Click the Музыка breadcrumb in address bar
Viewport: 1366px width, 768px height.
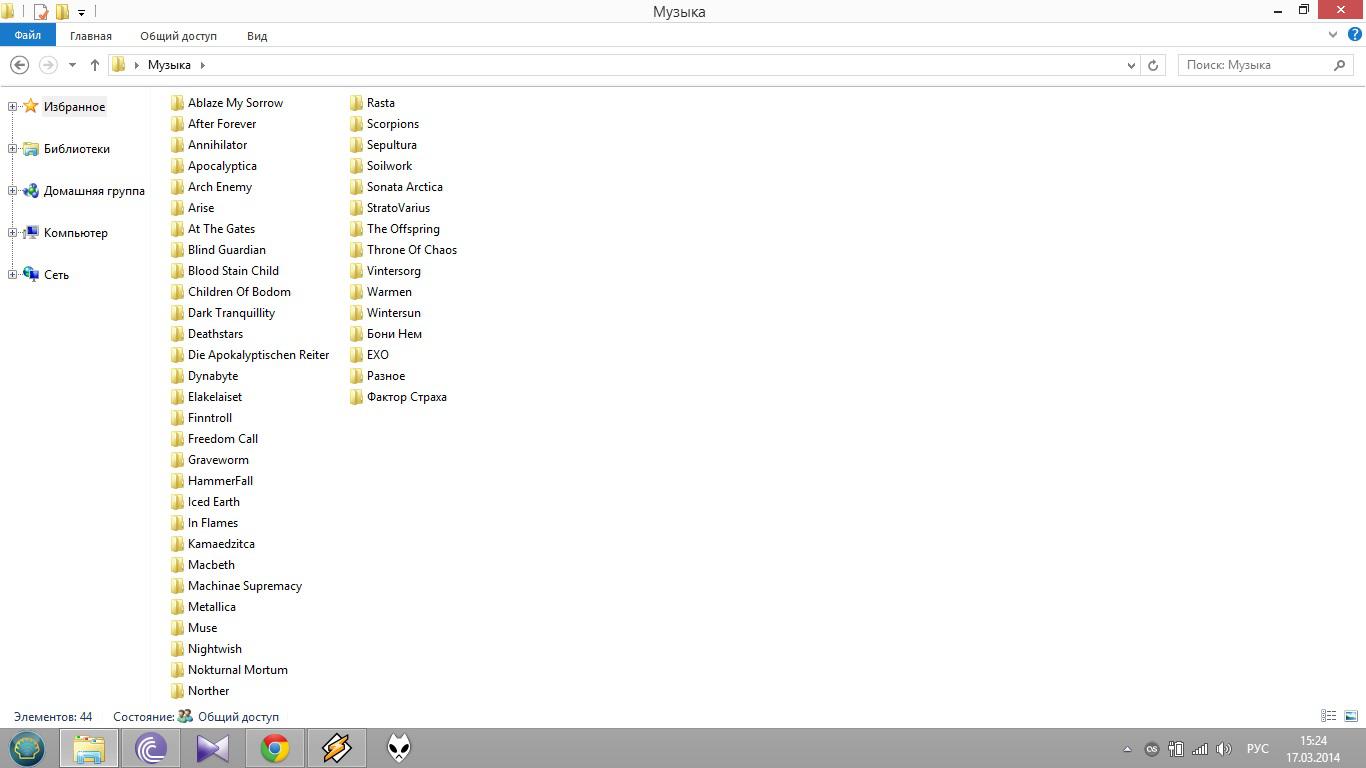169,65
